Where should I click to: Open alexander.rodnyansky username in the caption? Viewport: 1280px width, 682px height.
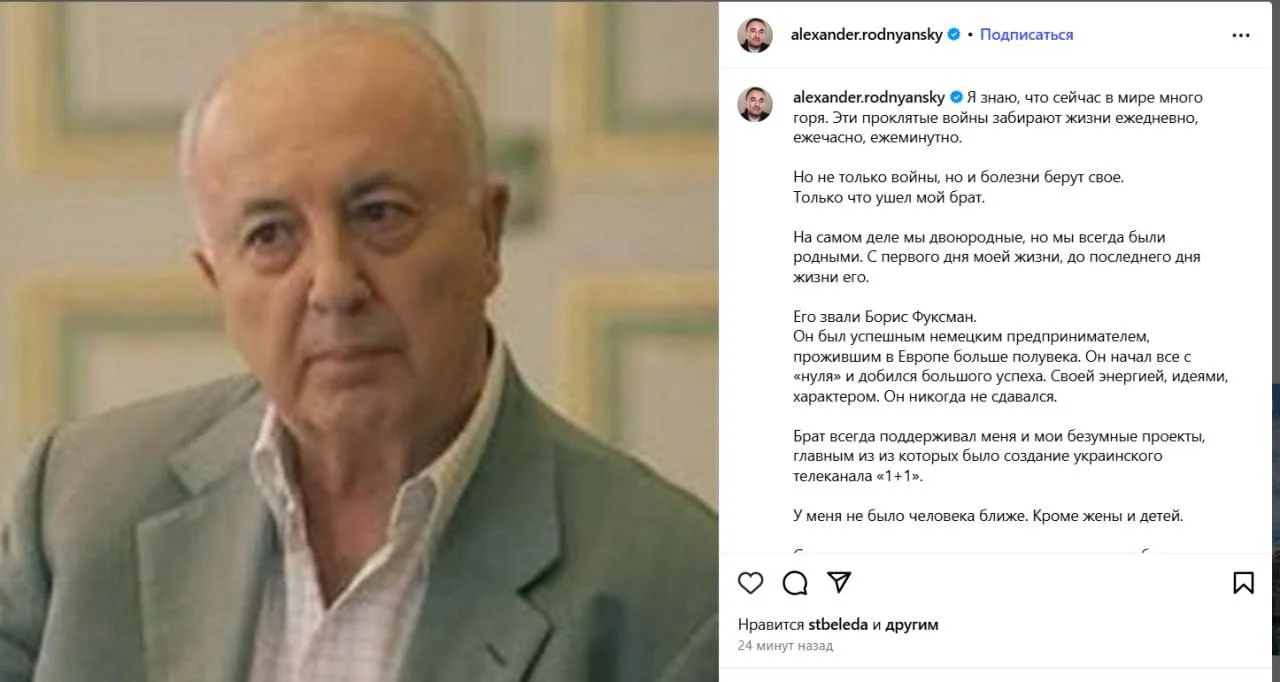click(x=869, y=97)
